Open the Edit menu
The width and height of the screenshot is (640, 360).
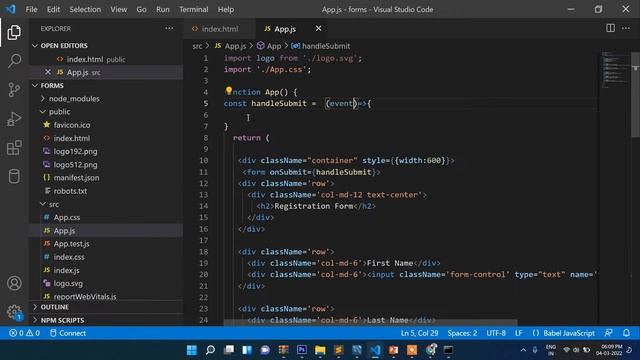click(x=53, y=9)
